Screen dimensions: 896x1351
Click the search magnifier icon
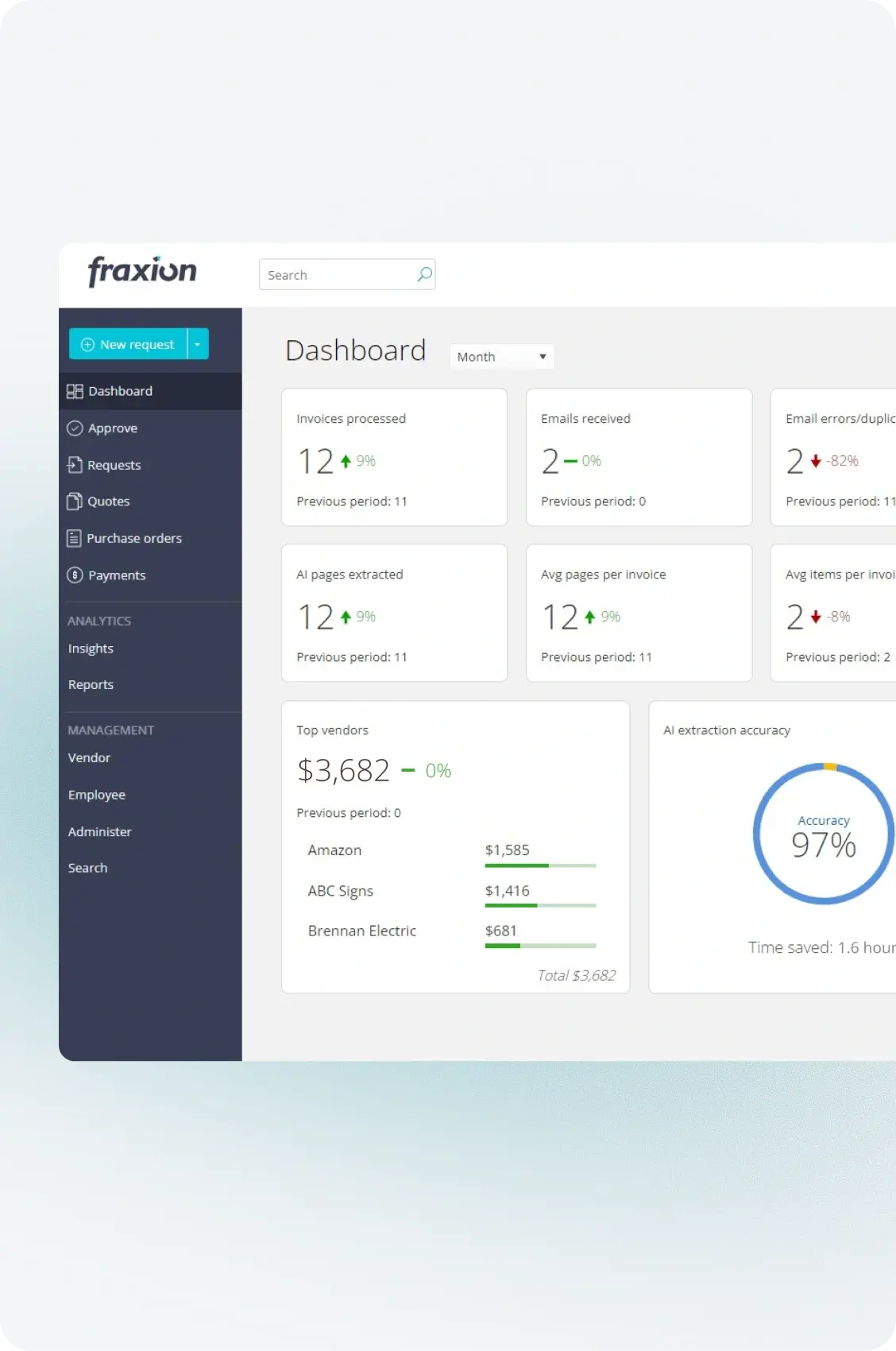pyautogui.click(x=425, y=274)
